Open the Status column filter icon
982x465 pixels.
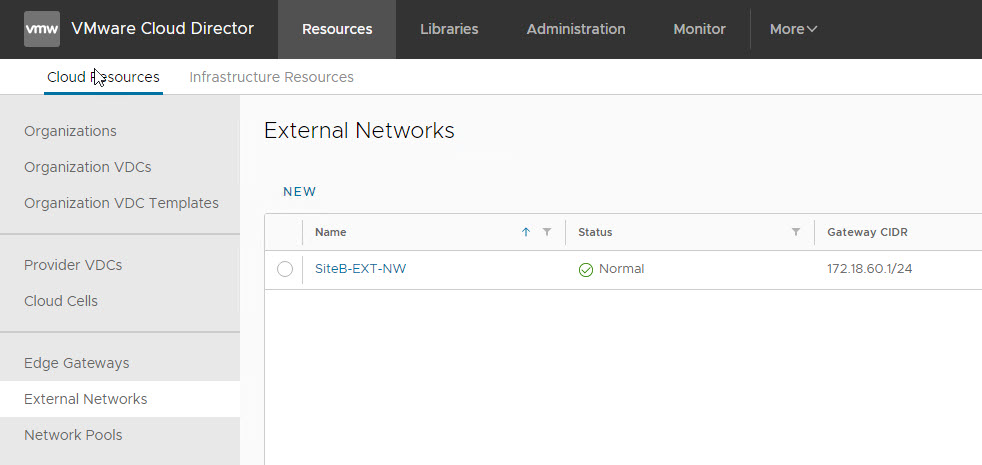(x=796, y=232)
